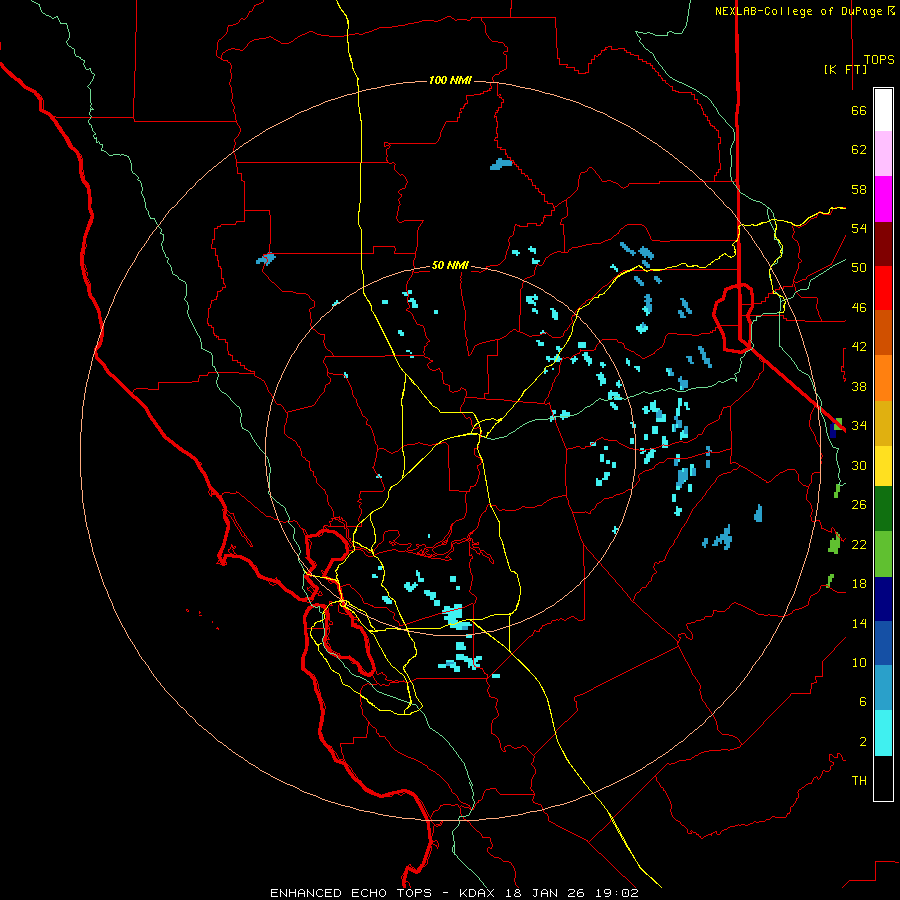Click the bright yellow legend swatch
This screenshot has height=900, width=900.
pos(883,466)
